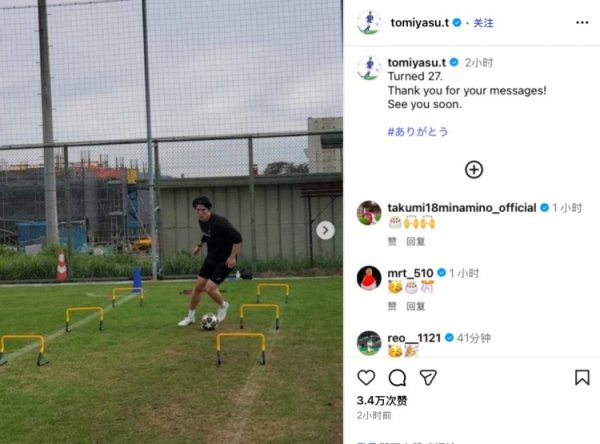Load more comments with plus circle
This screenshot has height=444, width=600.
474,170
